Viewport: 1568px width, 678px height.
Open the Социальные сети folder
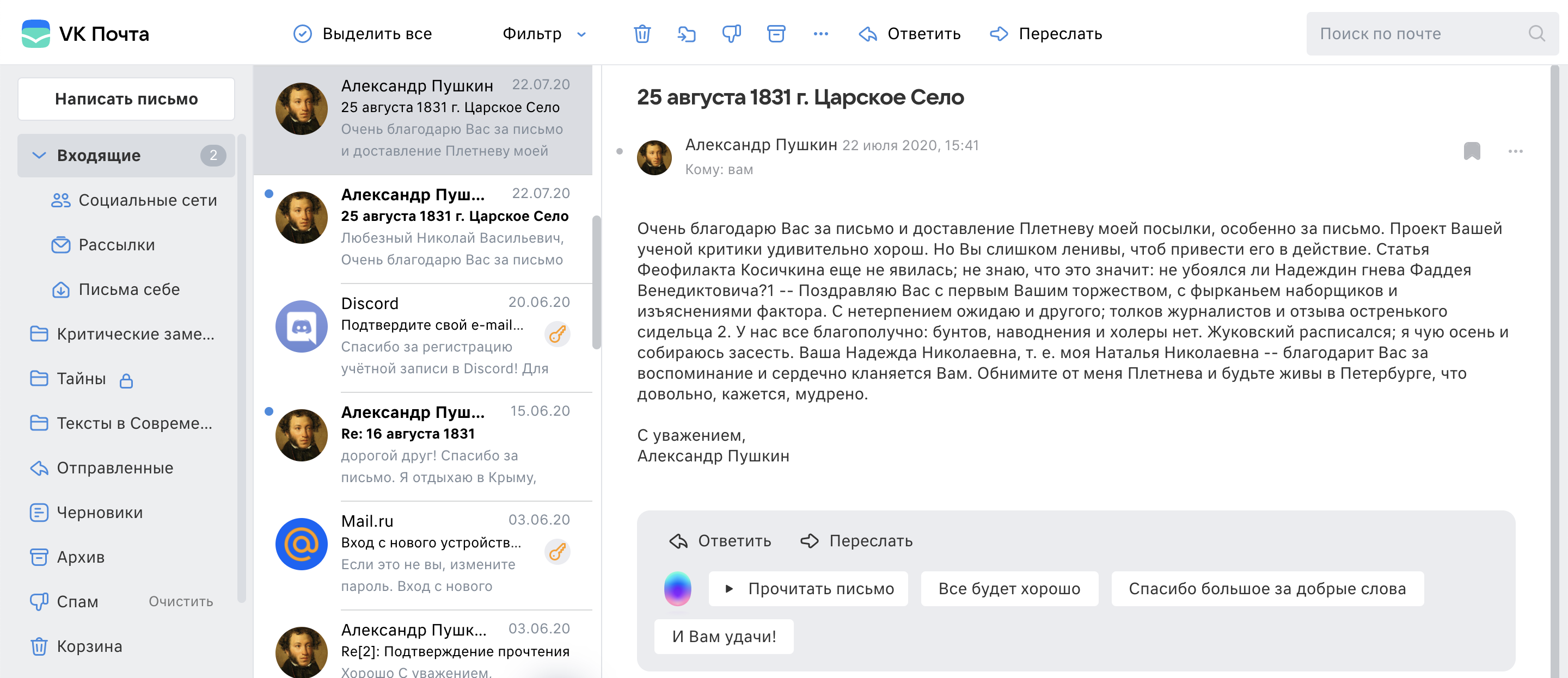pyautogui.click(x=134, y=200)
